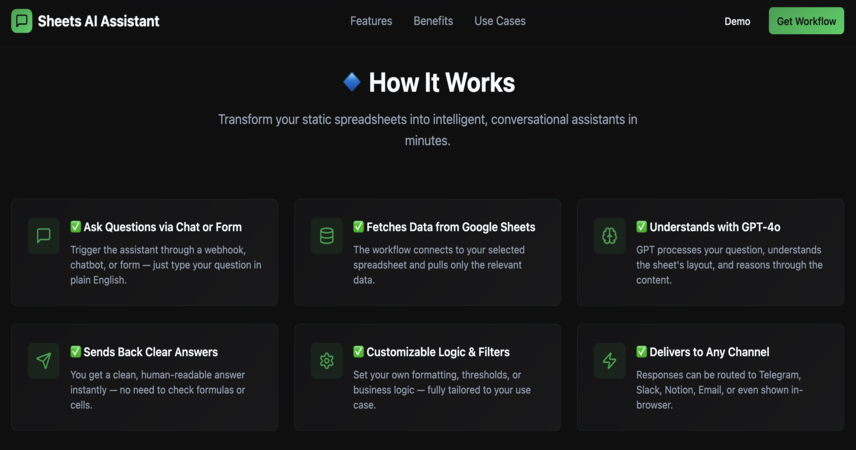Click the gear icon for Customizable Logic
The image size is (856, 450).
(326, 360)
